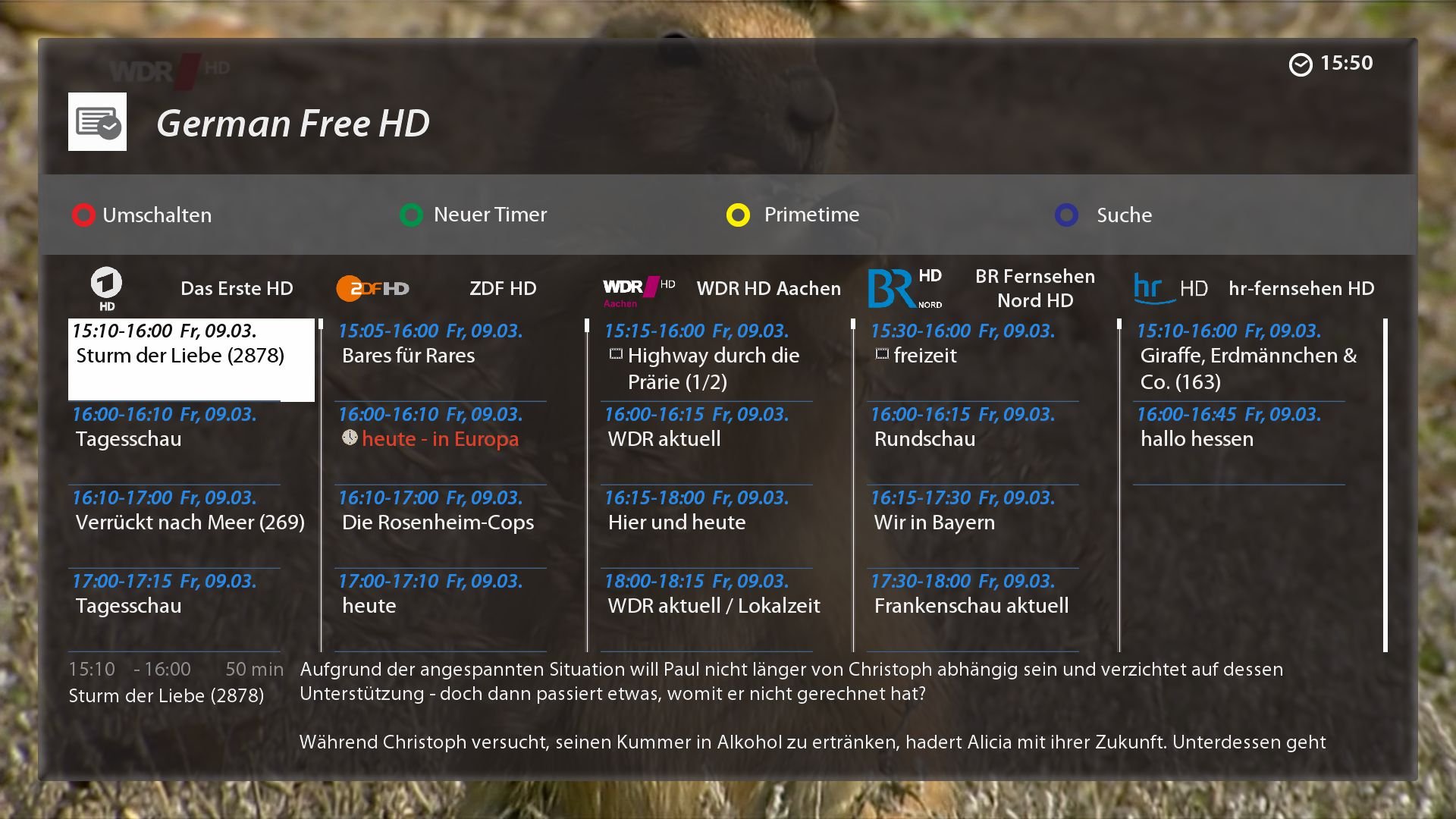1456x819 pixels.
Task: Select the ZDF HD channel logo
Action: [x=372, y=289]
